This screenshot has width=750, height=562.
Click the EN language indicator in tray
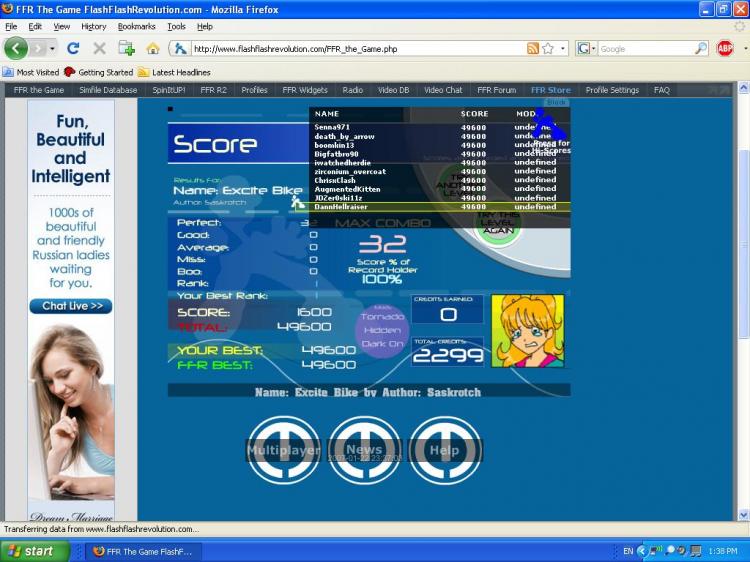point(628,551)
